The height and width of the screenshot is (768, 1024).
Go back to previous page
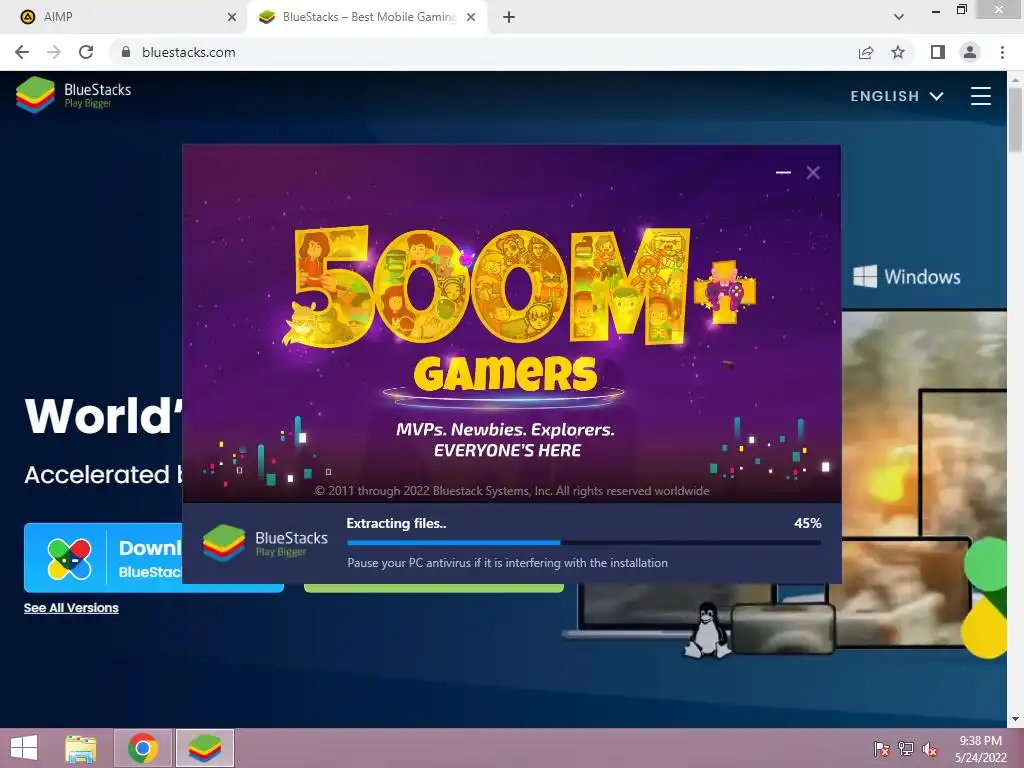[x=22, y=52]
